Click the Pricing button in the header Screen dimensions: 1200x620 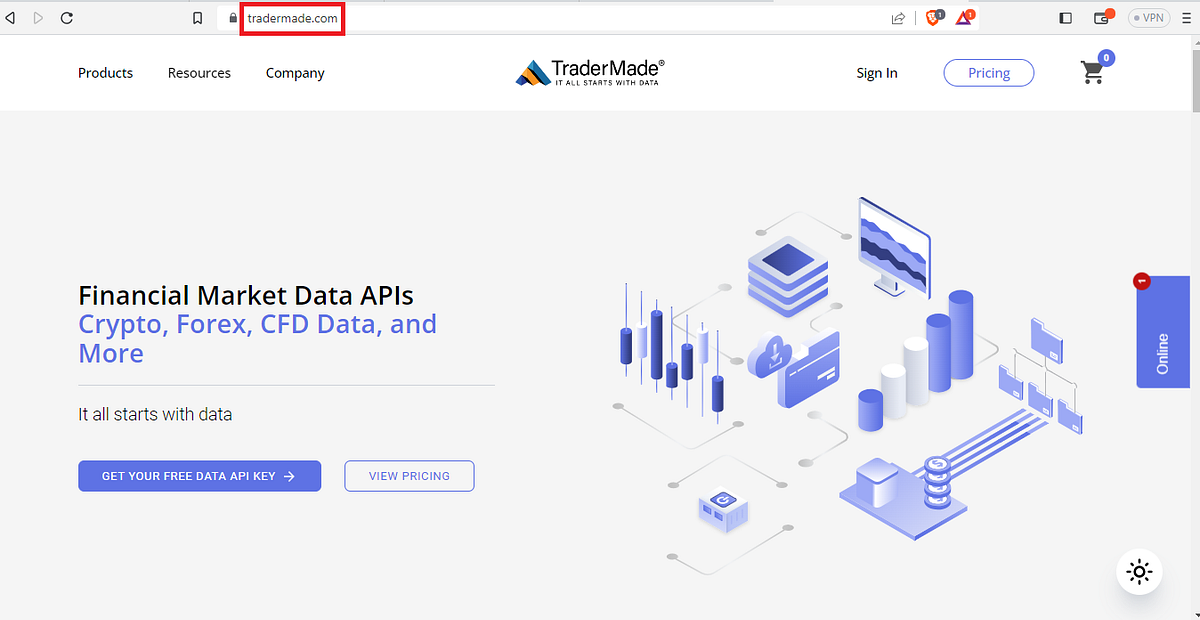(x=989, y=73)
